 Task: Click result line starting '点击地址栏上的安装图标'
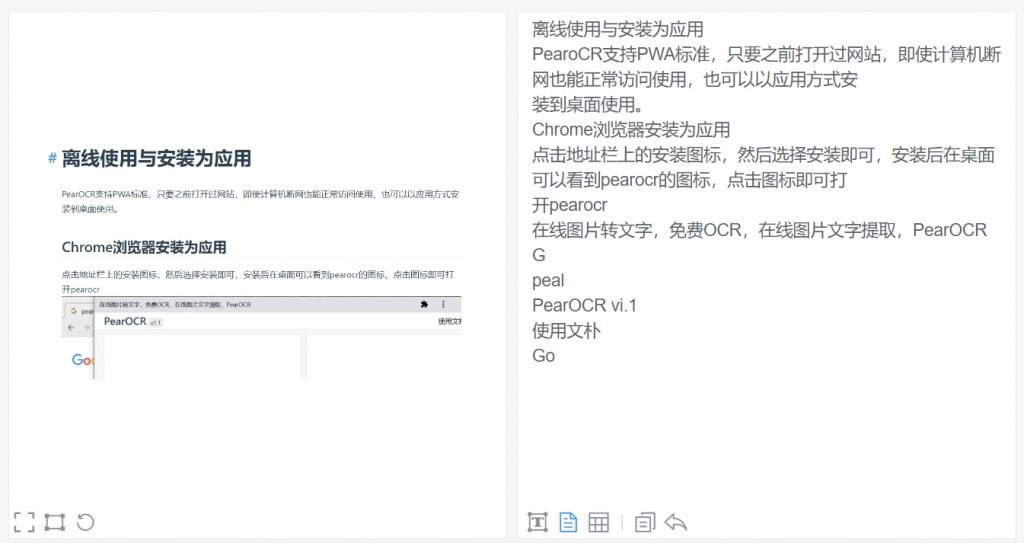763,155
